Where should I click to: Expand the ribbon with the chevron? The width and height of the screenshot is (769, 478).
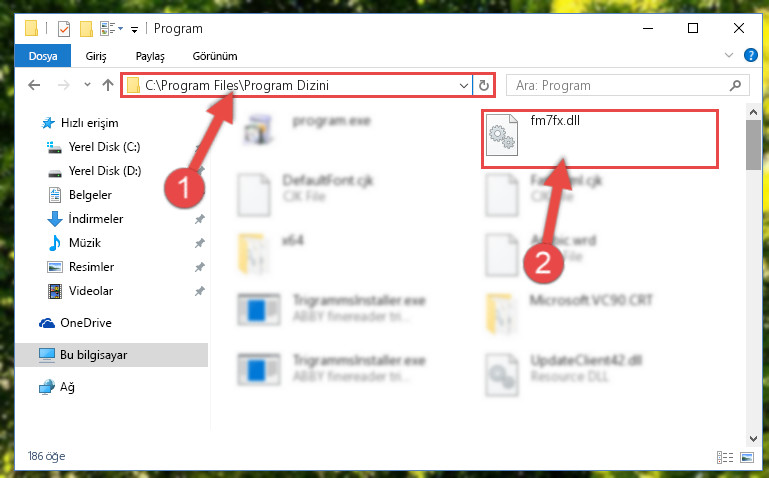coord(729,55)
